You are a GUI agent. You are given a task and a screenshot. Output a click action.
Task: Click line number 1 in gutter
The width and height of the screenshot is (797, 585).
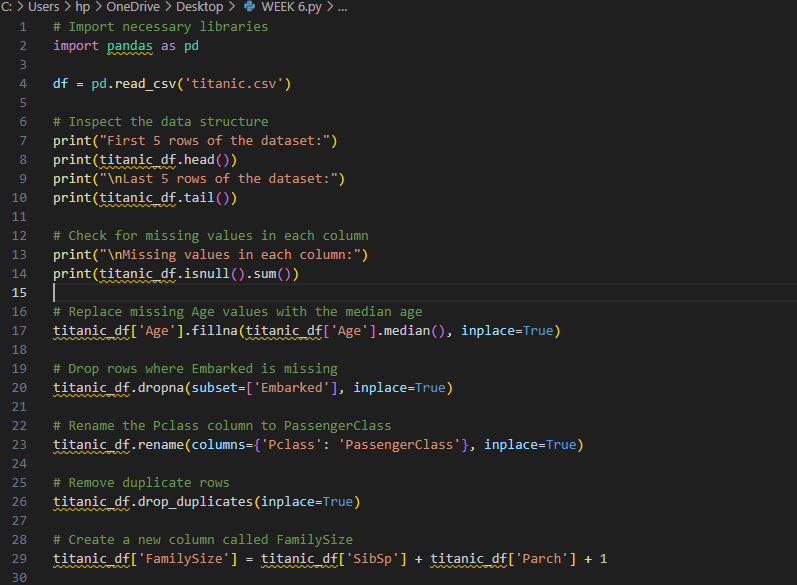click(23, 27)
